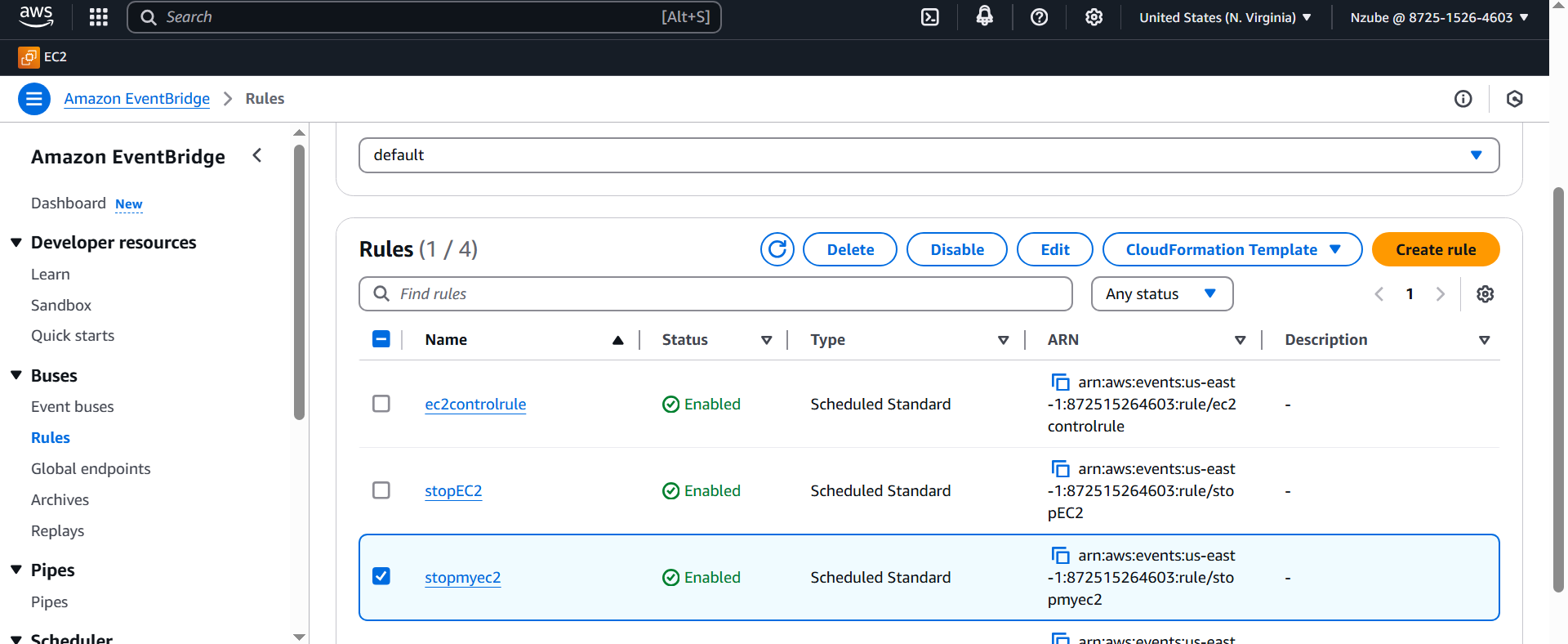The height and width of the screenshot is (644, 1568).
Task: Click search magnifier in Find rules
Action: [381, 293]
